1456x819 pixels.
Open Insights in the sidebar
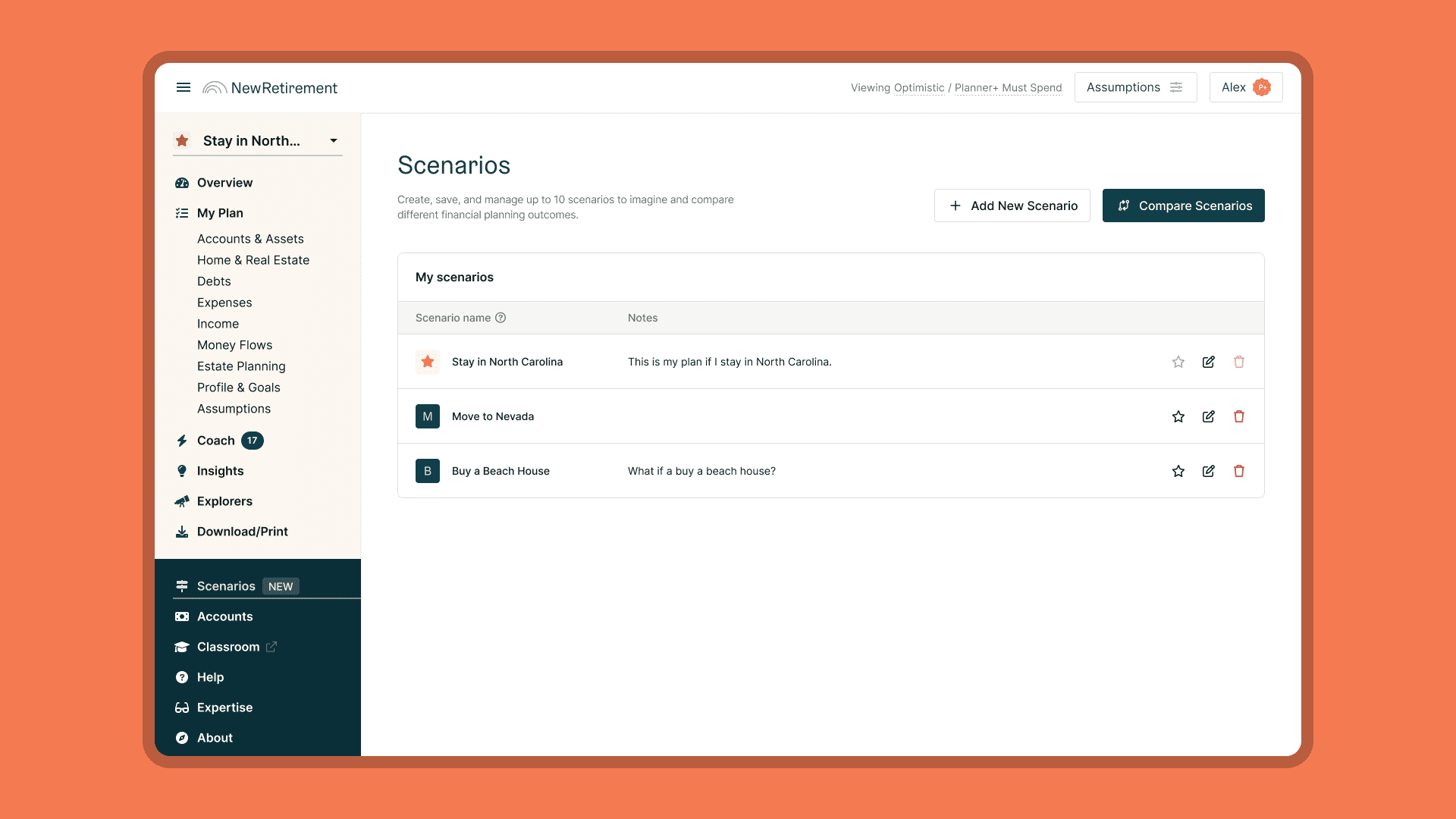(x=220, y=471)
